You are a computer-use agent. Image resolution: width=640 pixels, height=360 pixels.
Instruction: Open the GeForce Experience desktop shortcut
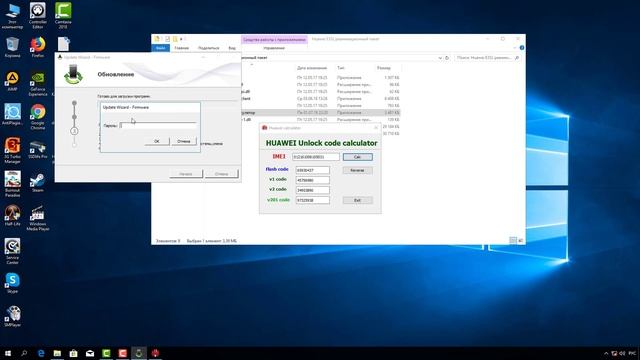[x=38, y=84]
